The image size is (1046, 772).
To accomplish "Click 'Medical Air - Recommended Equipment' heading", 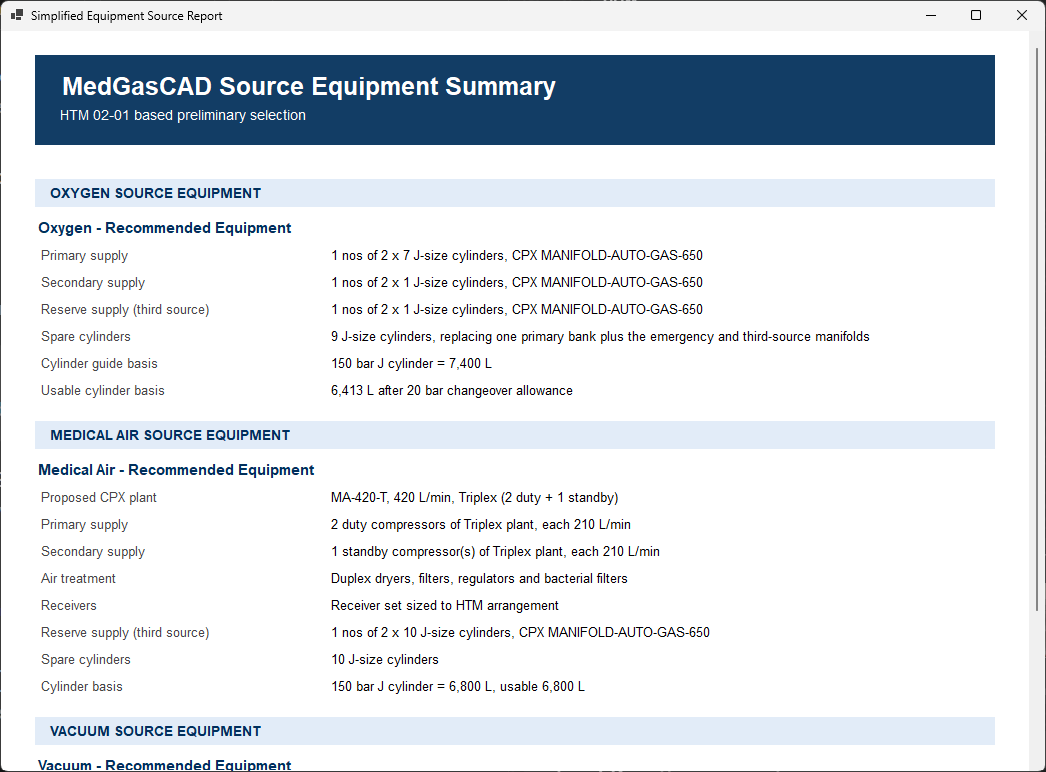I will (176, 470).
